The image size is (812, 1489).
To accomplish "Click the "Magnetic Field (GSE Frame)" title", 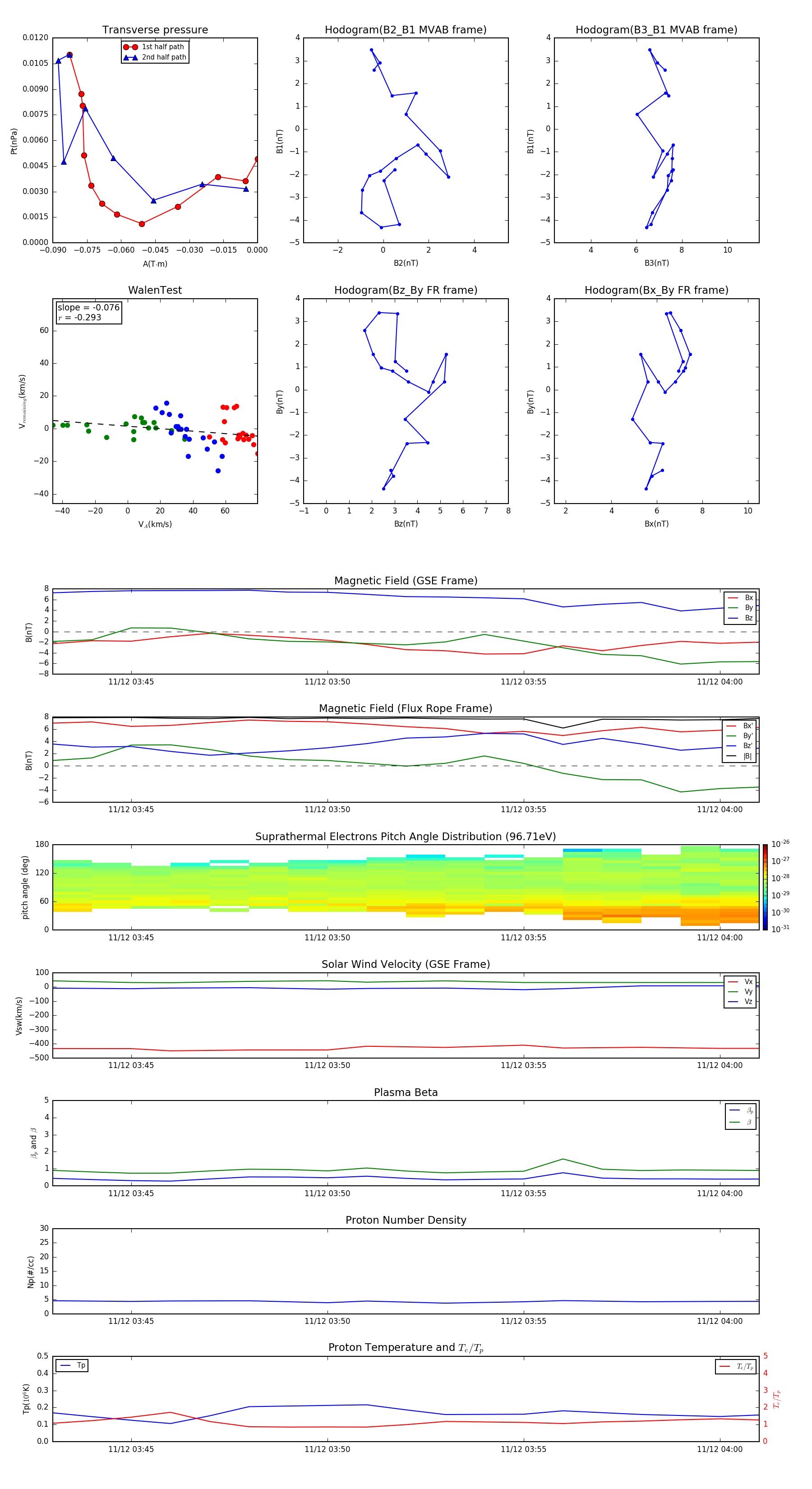I will [x=406, y=581].
